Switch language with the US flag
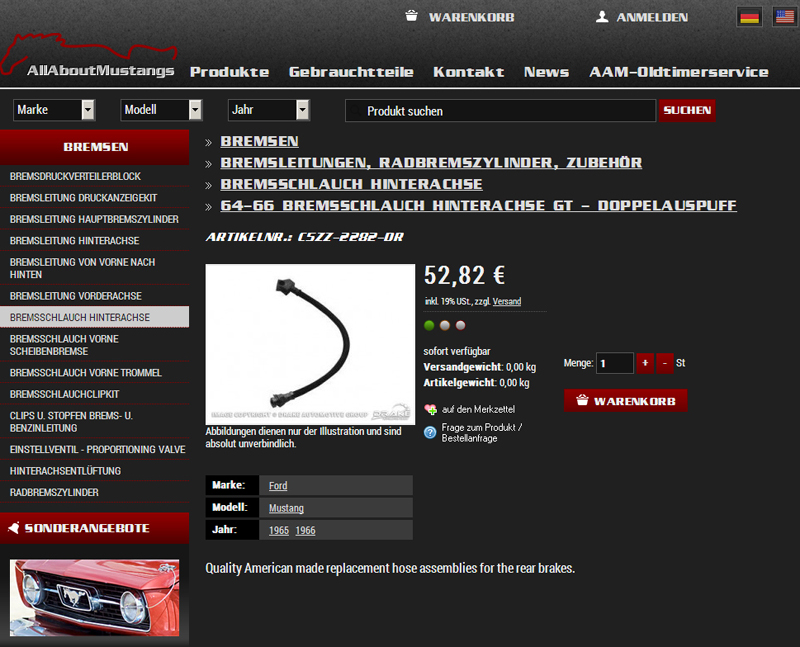The height and width of the screenshot is (647, 800). (x=785, y=17)
